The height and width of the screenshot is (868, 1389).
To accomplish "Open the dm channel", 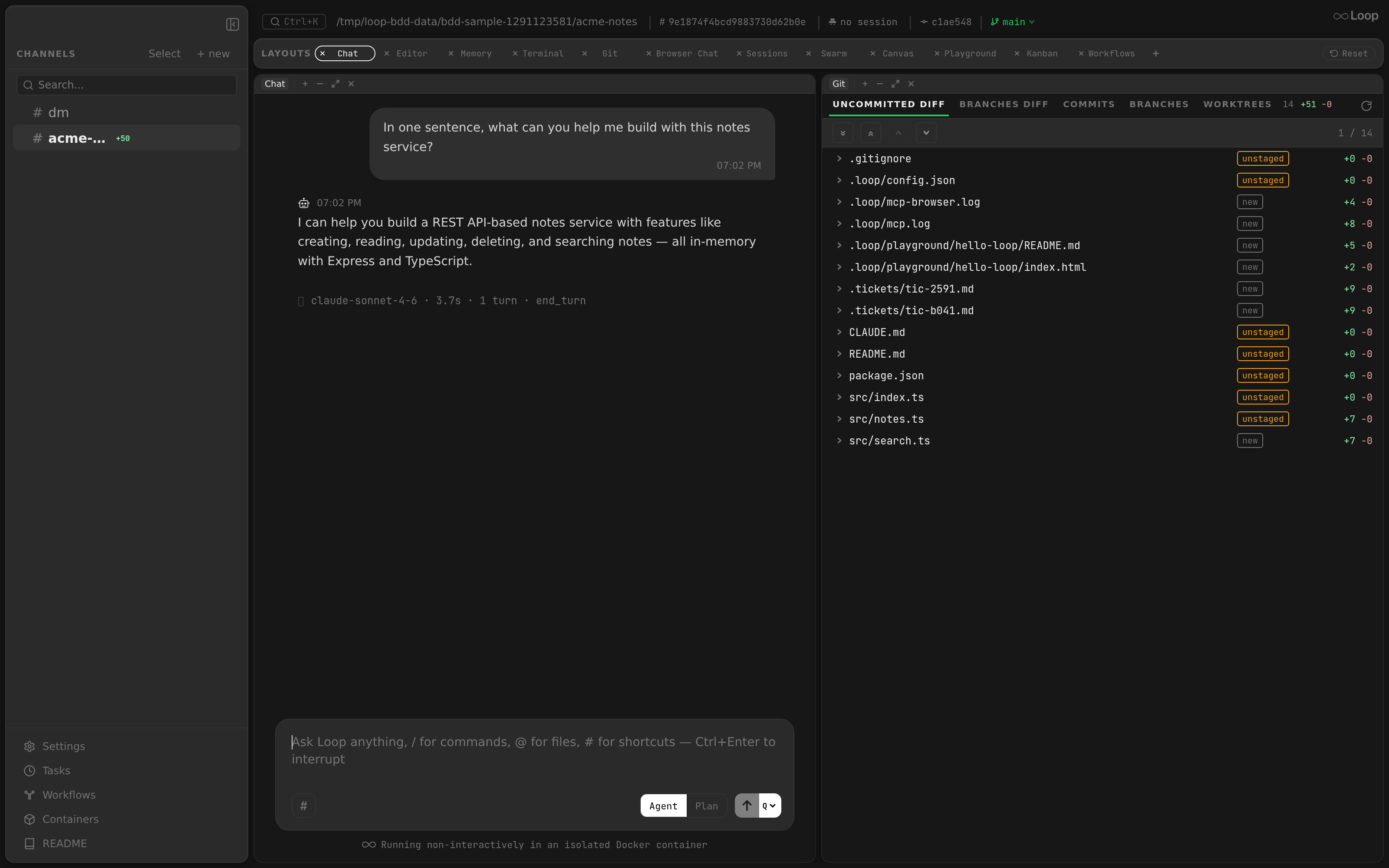I will point(126,112).
